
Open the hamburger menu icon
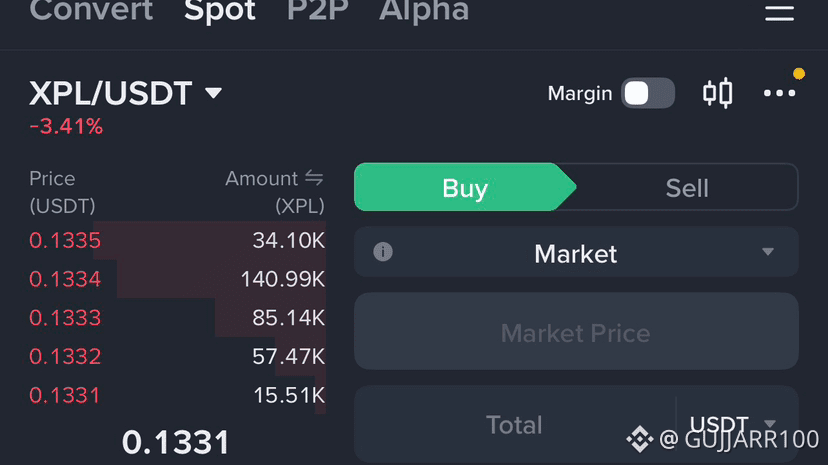coord(779,12)
